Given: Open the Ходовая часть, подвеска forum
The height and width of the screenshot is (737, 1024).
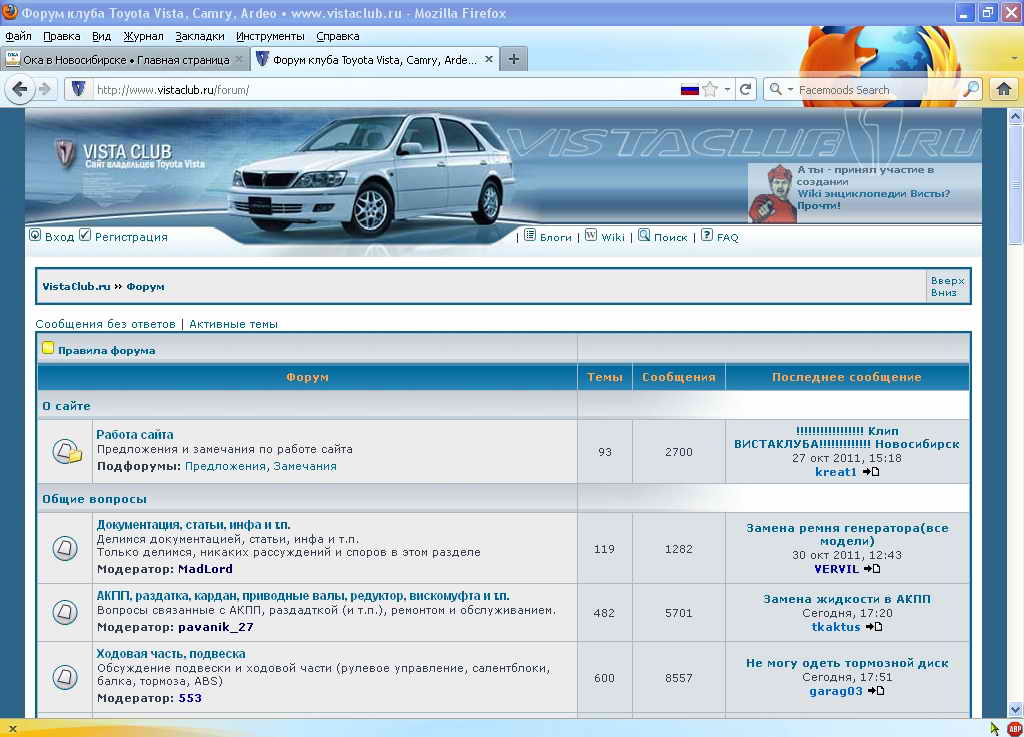Looking at the screenshot, I should tap(170, 654).
